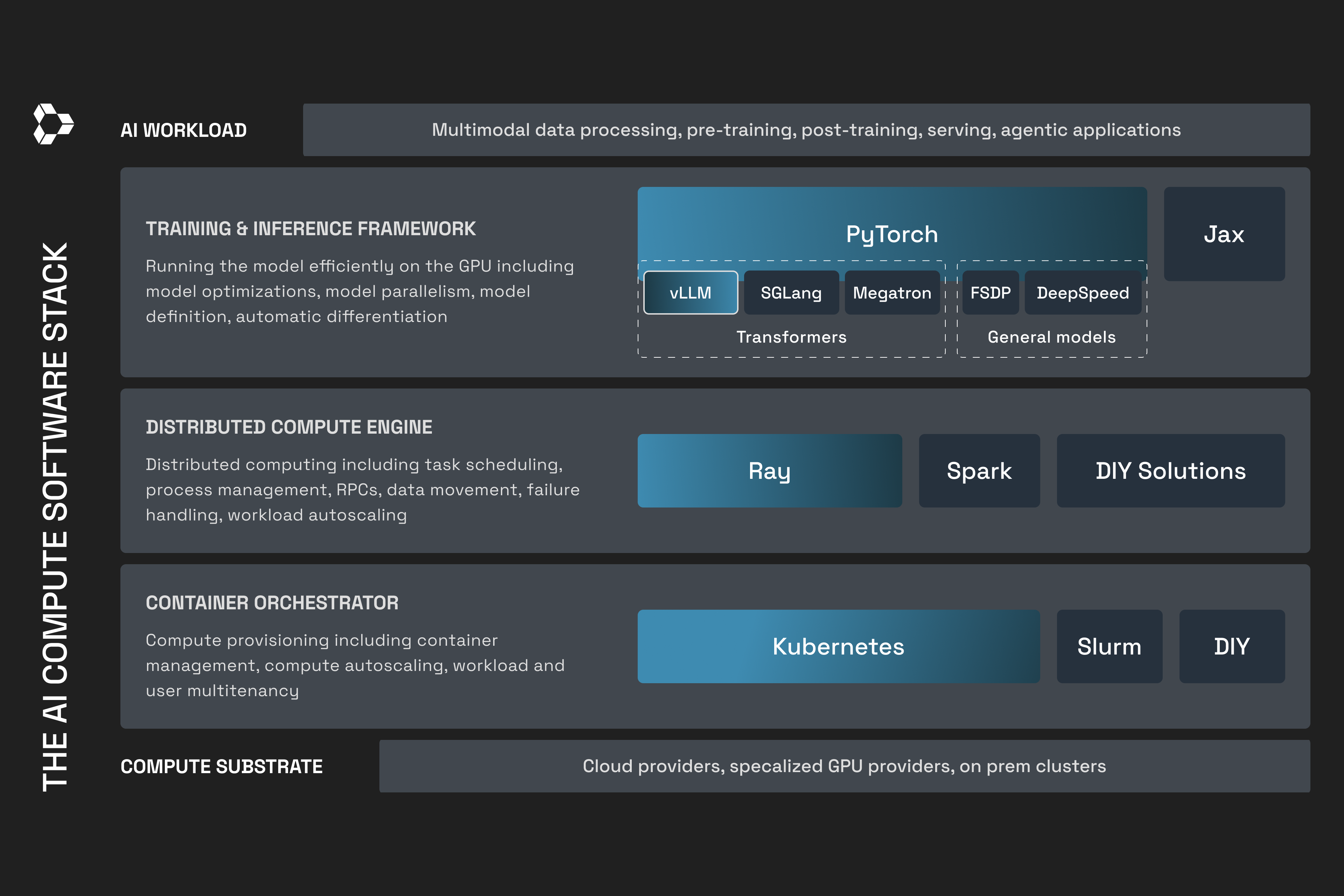
Task: Click the Compute Substrate description bar
Action: pos(844,766)
